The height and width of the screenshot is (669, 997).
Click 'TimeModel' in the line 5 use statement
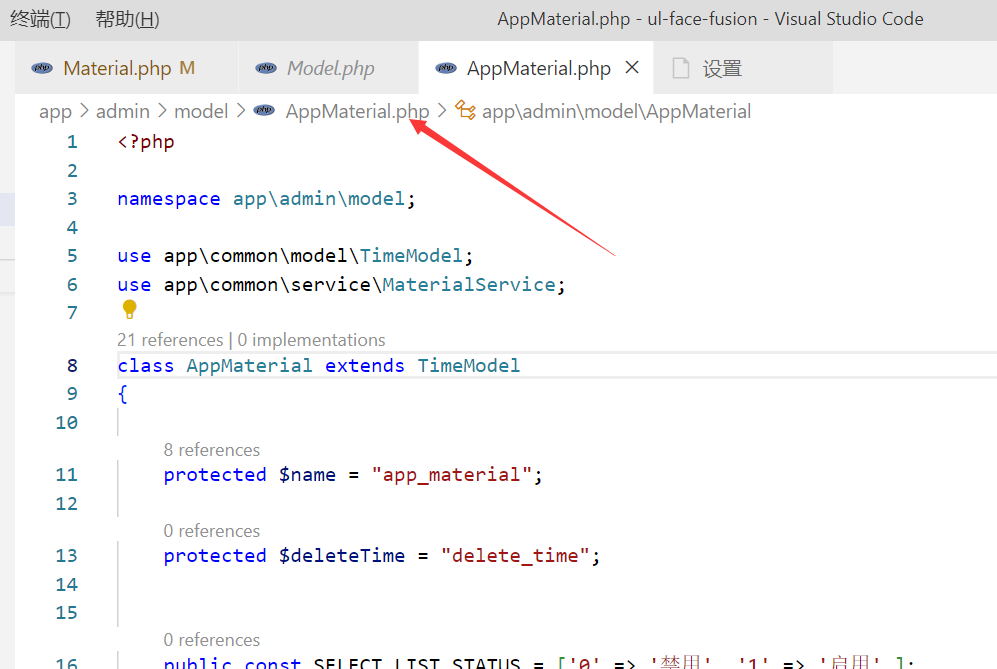[x=411, y=256]
